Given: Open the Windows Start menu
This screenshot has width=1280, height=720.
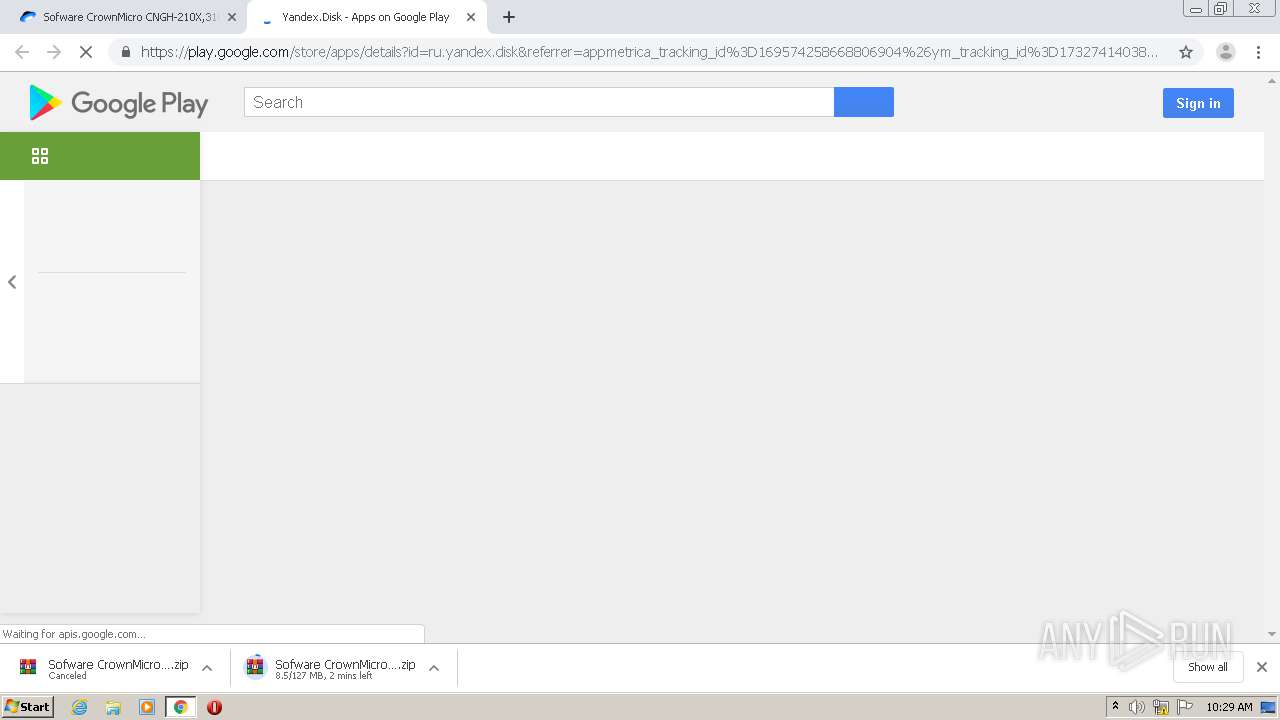Looking at the screenshot, I should point(28,707).
